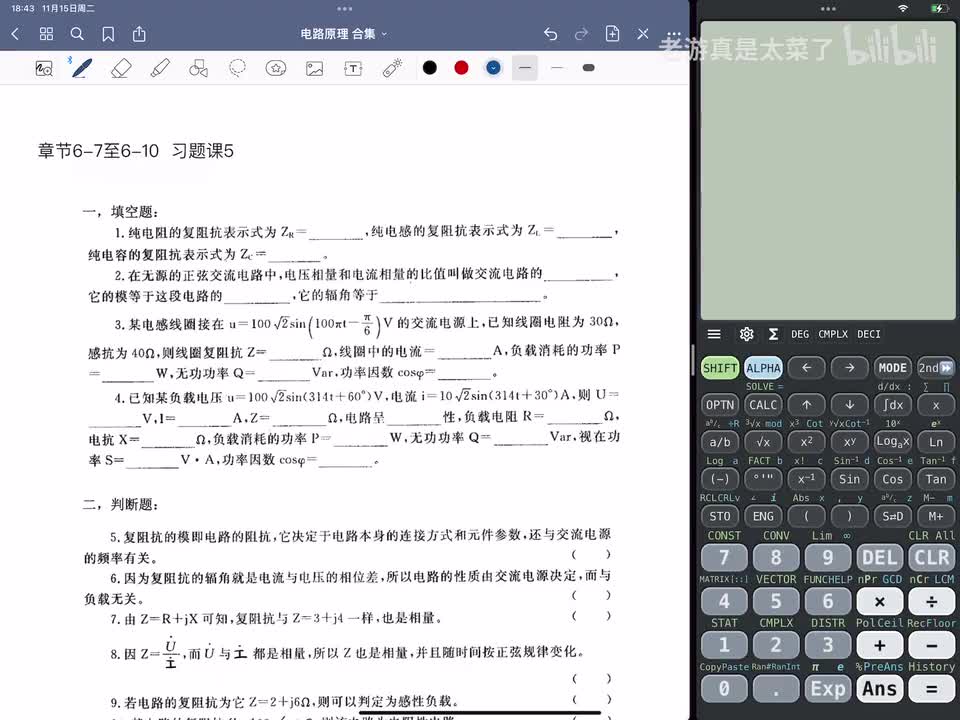Insert an image with the photo tool

coord(315,68)
